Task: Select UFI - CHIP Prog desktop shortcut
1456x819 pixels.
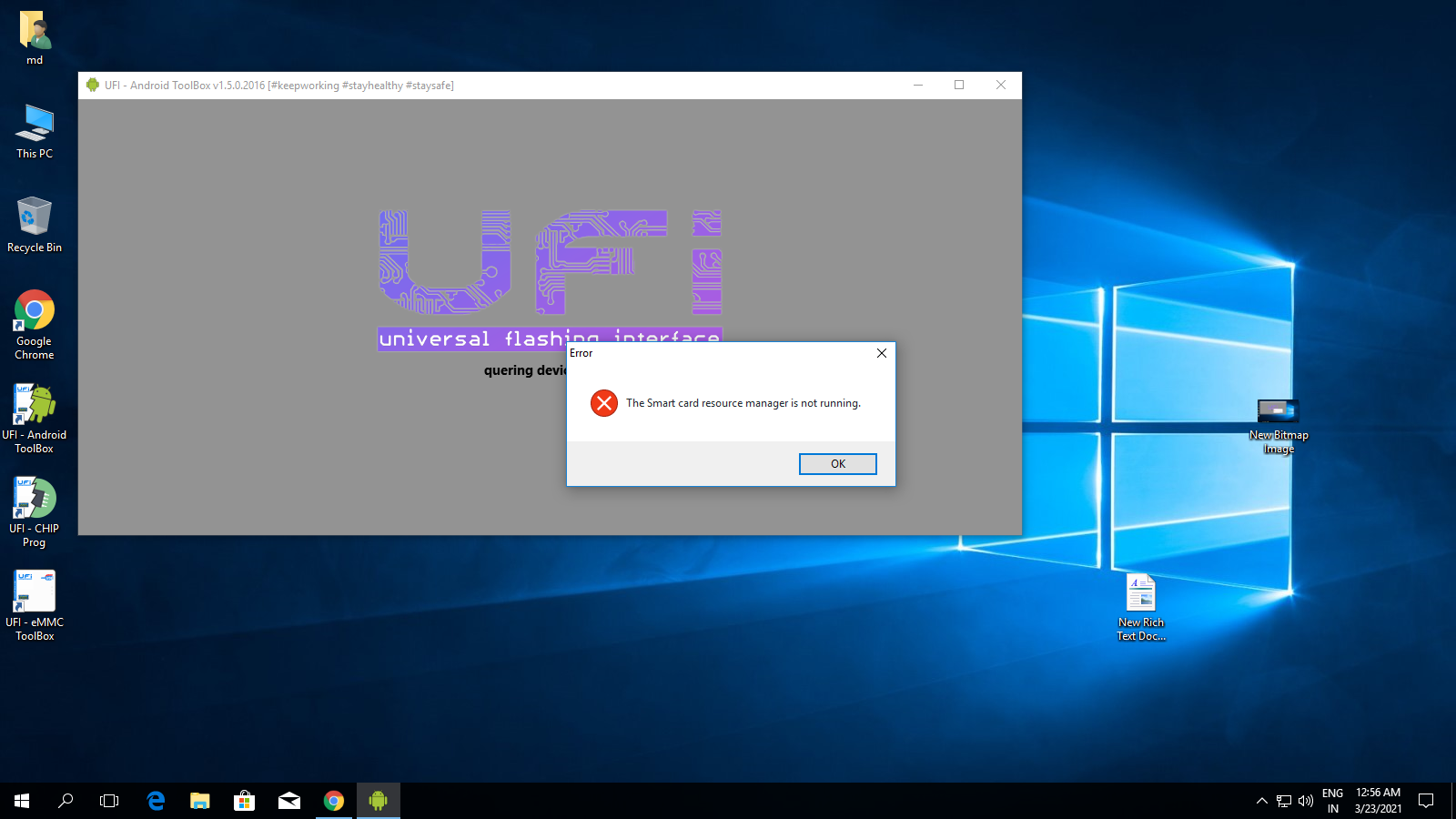Action: [x=35, y=512]
